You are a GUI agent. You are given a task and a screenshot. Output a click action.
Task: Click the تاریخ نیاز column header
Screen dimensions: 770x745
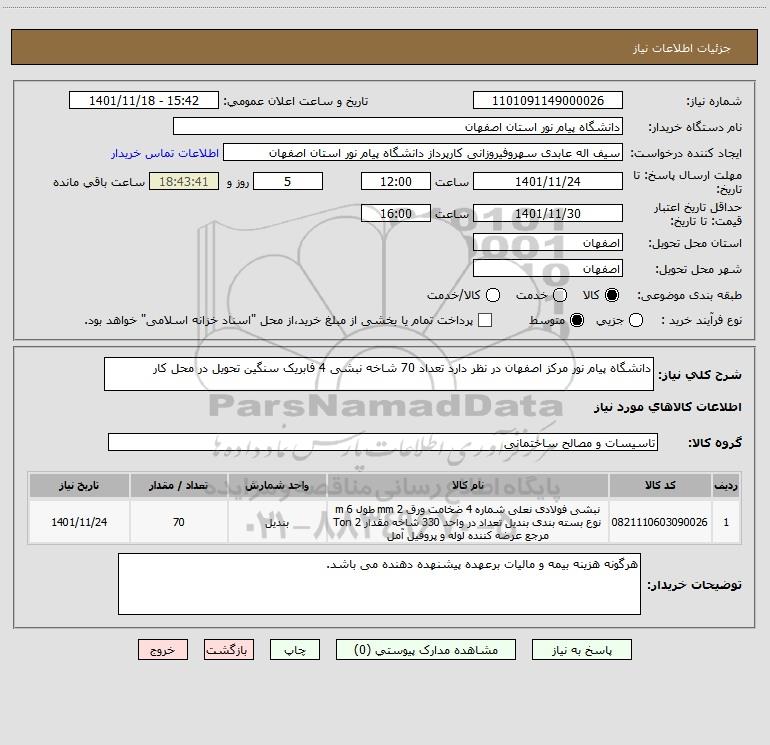pyautogui.click(x=79, y=485)
